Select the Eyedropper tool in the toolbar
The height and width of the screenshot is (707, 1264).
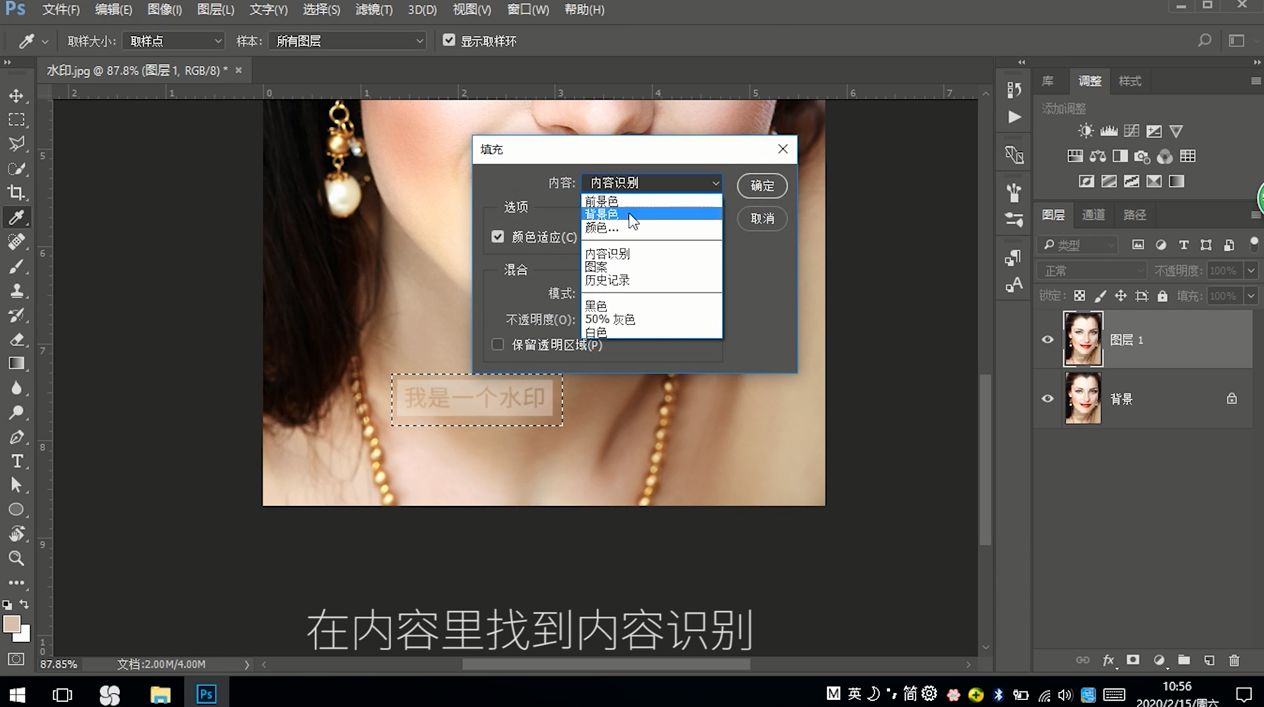16,217
